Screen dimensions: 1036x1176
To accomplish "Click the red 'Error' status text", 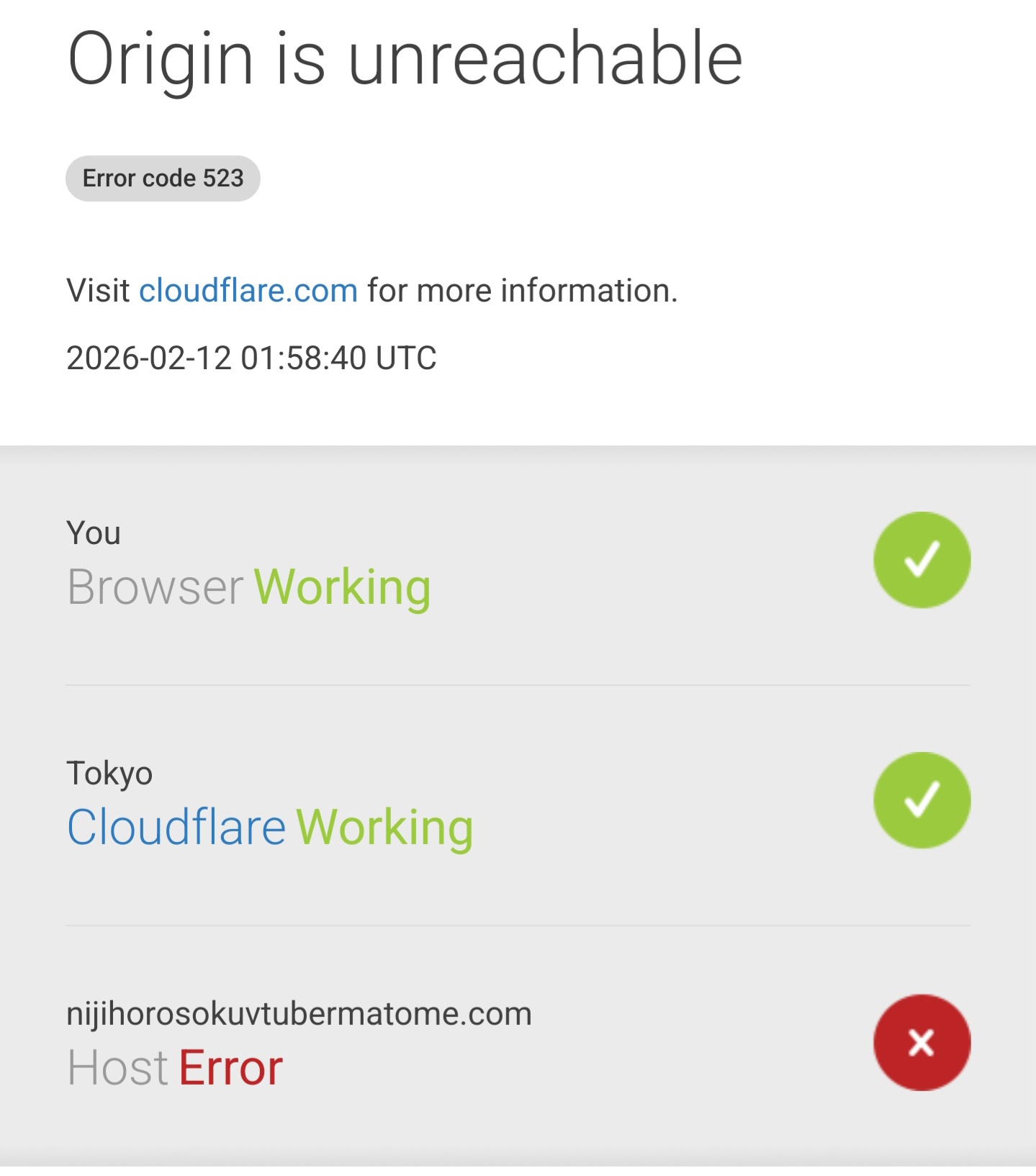I will coord(230,1067).
